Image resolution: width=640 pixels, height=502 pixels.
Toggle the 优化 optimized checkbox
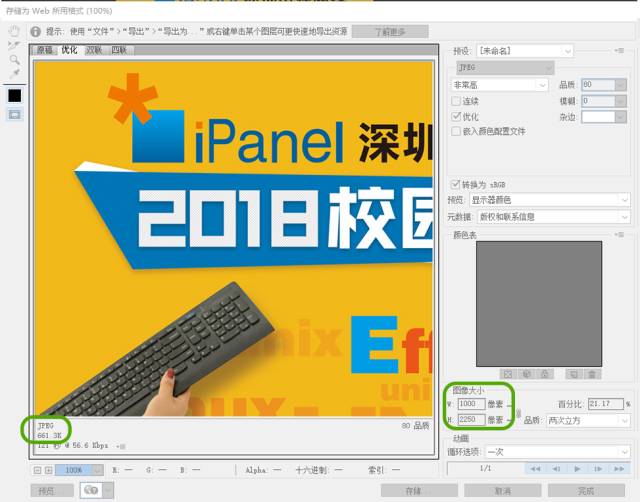(x=456, y=116)
